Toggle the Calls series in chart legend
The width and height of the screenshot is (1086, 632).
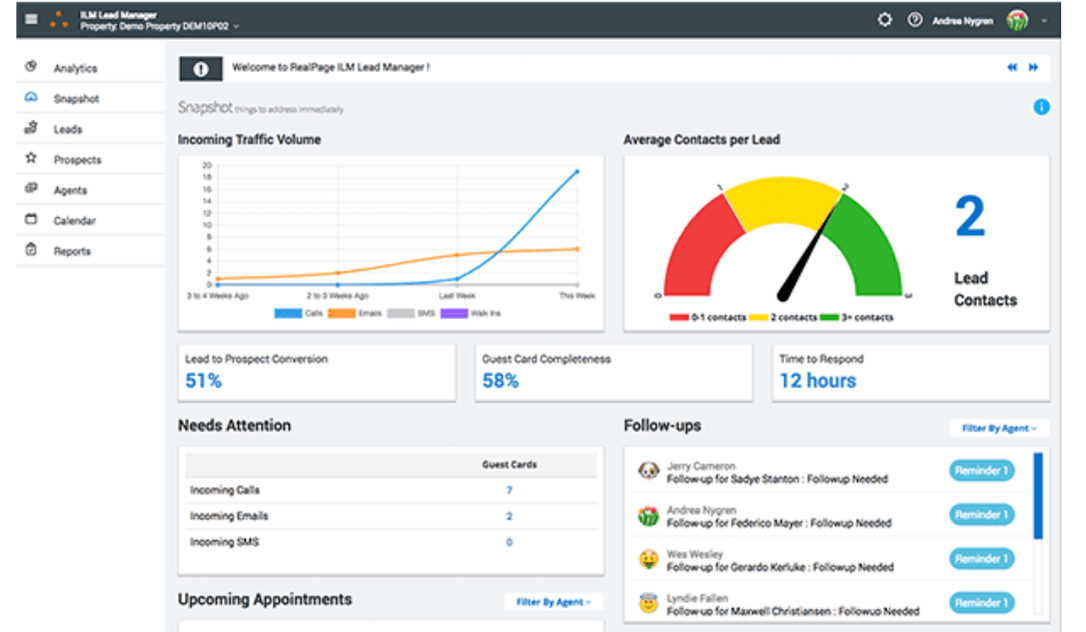(299, 314)
